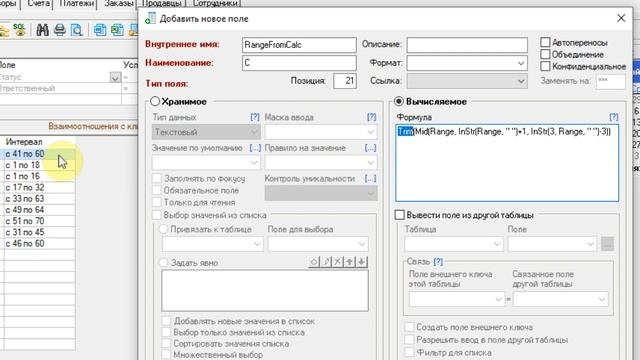The height and width of the screenshot is (360, 640).
Task: Select the Вычисляемое radio button
Action: coord(399,101)
